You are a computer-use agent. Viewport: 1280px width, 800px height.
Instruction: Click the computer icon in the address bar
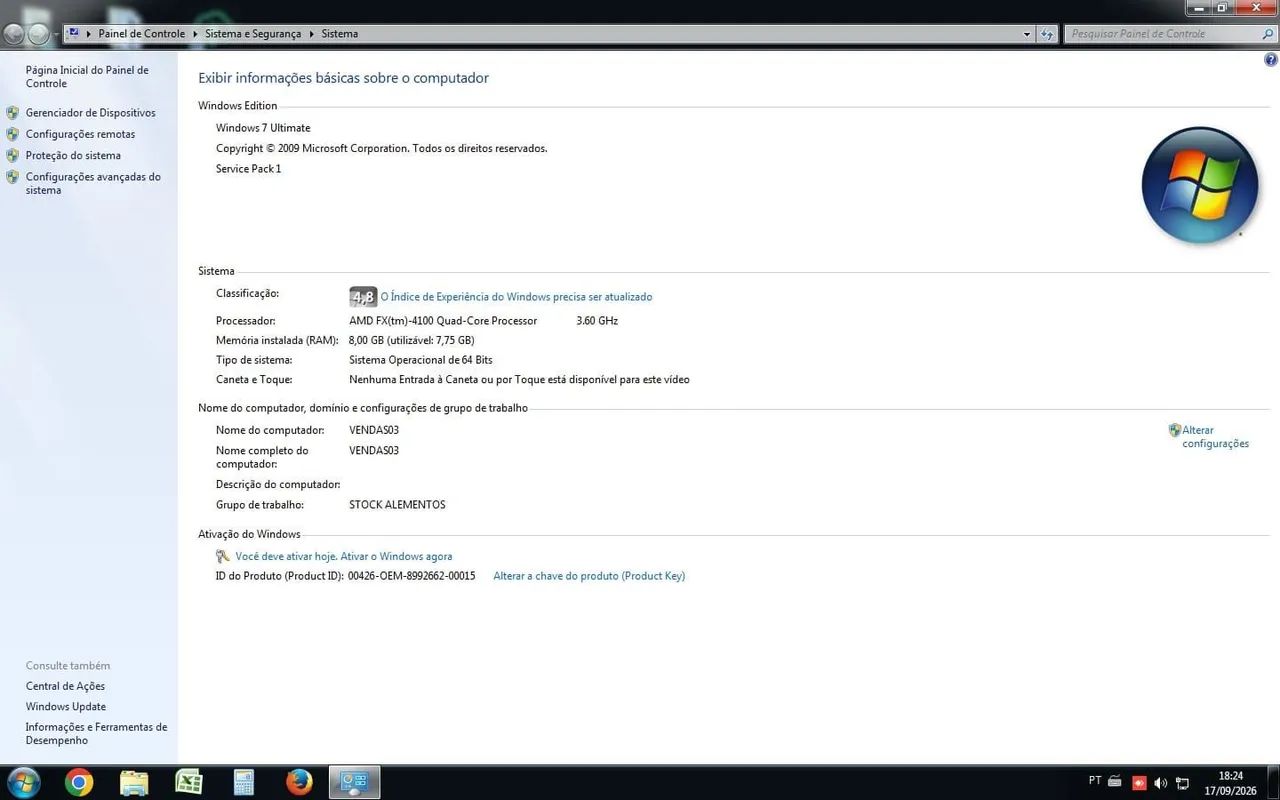click(x=73, y=33)
